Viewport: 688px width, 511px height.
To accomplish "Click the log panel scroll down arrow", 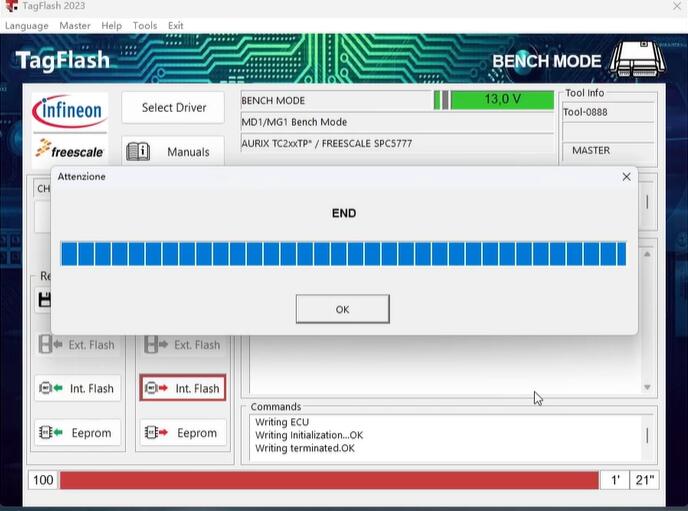I will (x=647, y=387).
